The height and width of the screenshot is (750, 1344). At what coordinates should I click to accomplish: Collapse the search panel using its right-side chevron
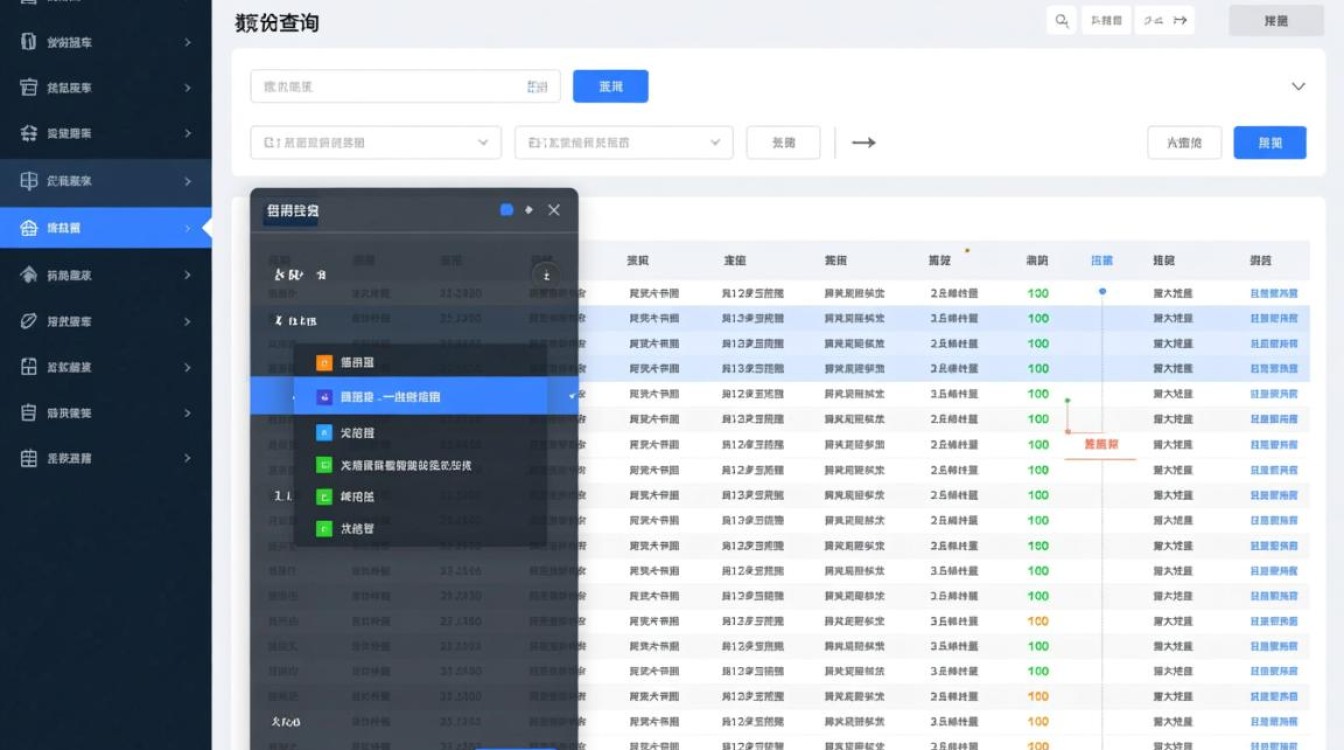click(1298, 87)
